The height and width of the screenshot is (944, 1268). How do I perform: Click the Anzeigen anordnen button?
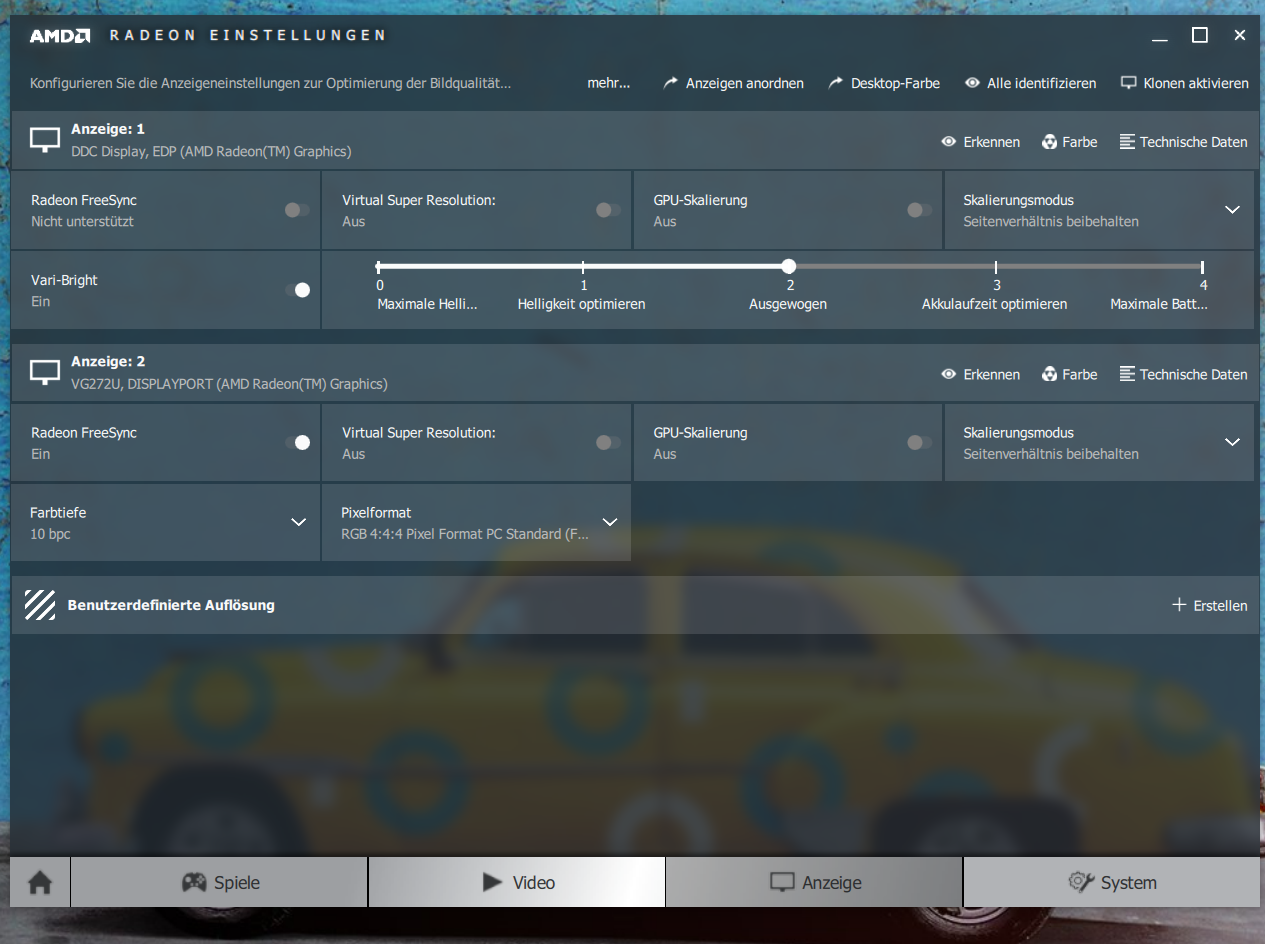[733, 83]
